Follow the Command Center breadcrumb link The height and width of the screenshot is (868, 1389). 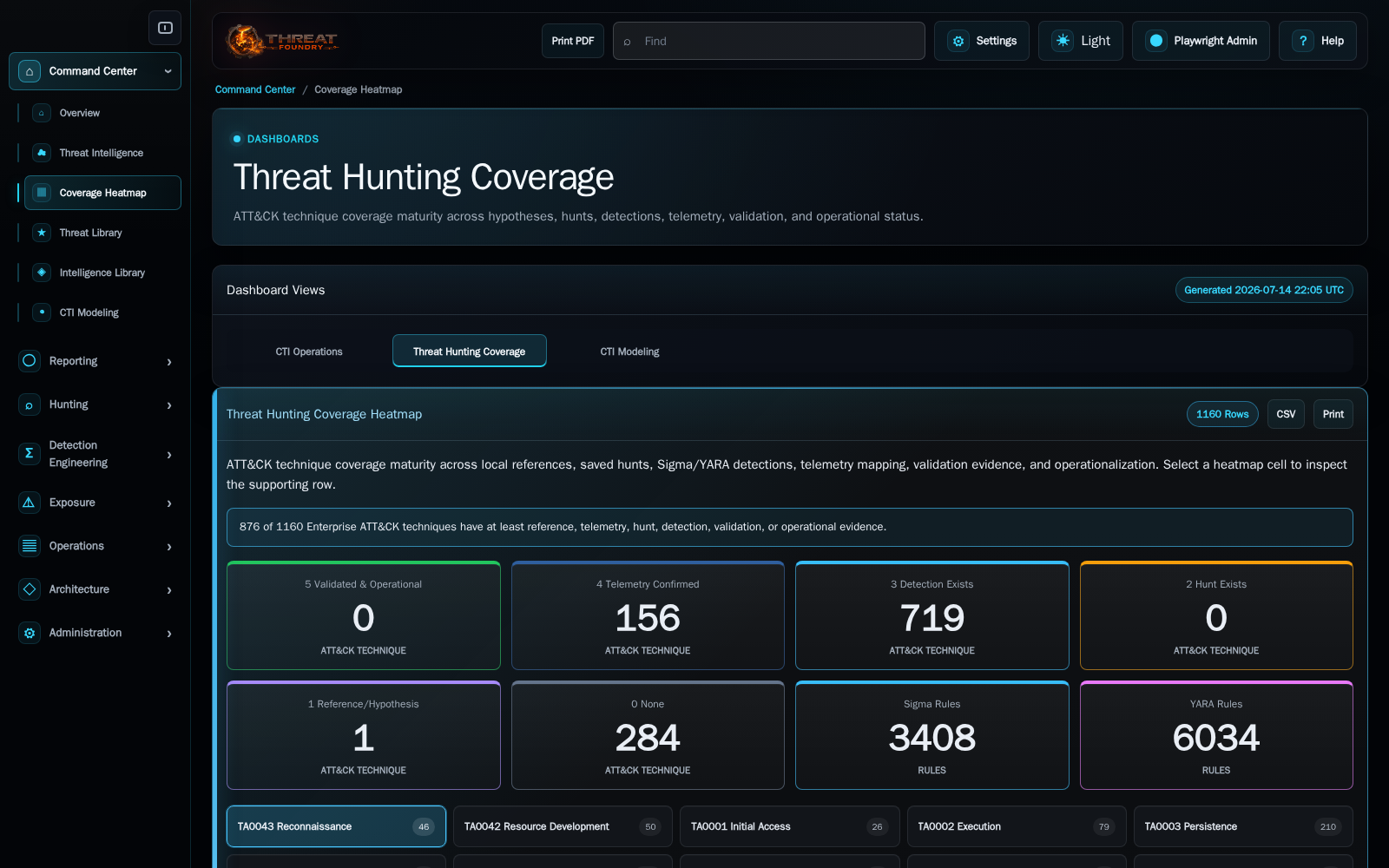tap(255, 89)
